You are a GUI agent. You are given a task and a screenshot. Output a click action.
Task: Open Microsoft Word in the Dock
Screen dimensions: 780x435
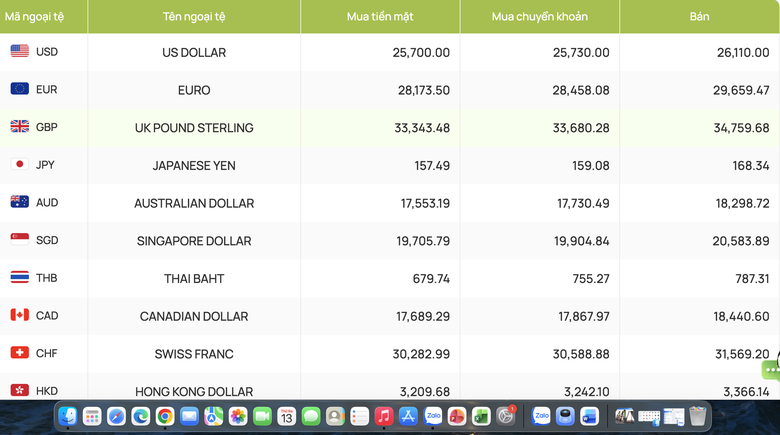point(589,416)
